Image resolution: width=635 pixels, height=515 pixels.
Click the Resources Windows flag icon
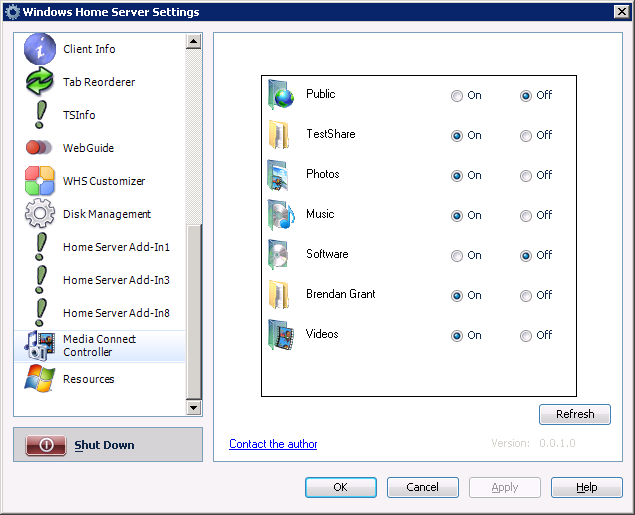tap(40, 379)
